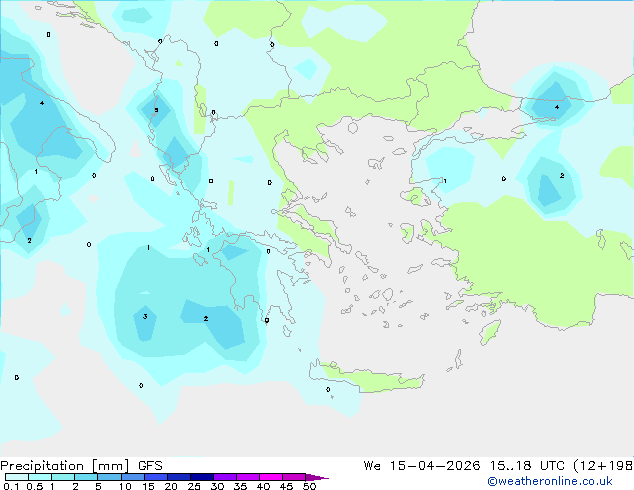Click the legend label '45'
634x490 pixels.
pyautogui.click(x=286, y=486)
